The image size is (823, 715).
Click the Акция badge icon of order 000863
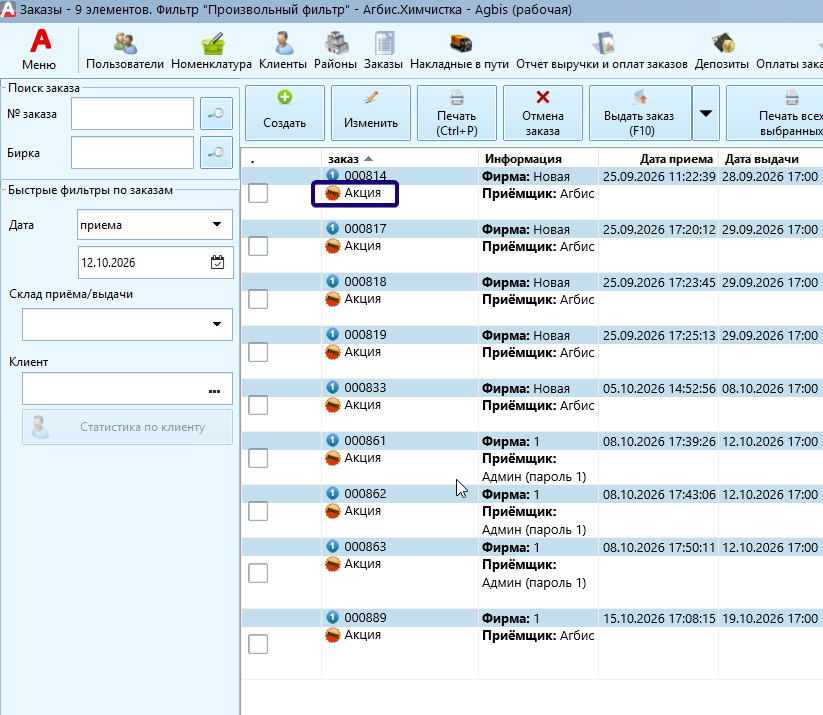pyautogui.click(x=332, y=564)
